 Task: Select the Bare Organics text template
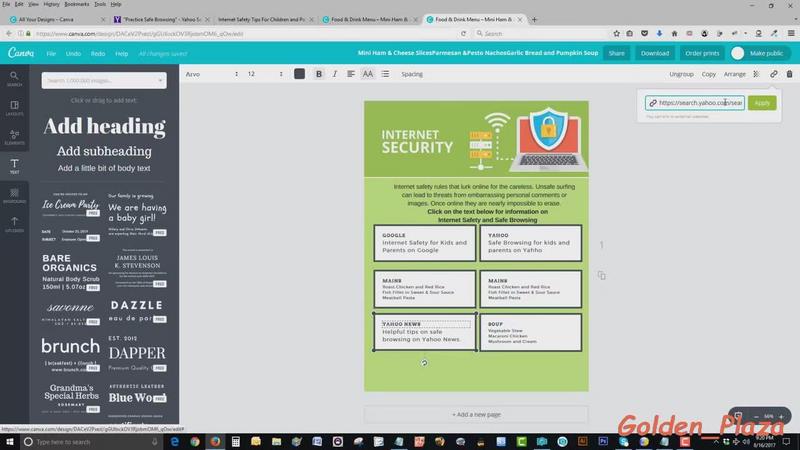(71, 271)
